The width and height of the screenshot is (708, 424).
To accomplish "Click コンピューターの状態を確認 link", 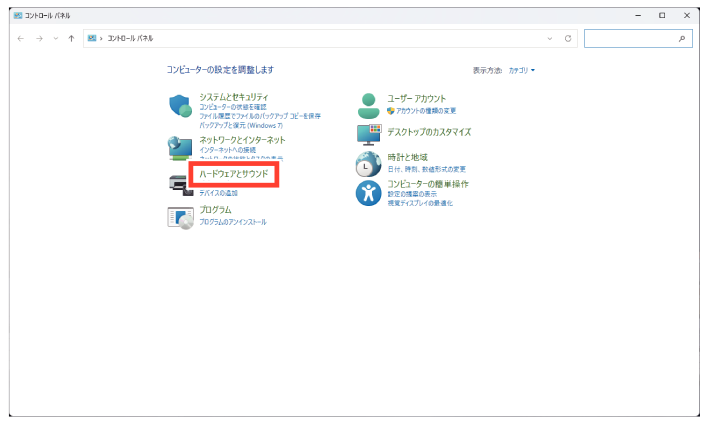I will point(233,107).
